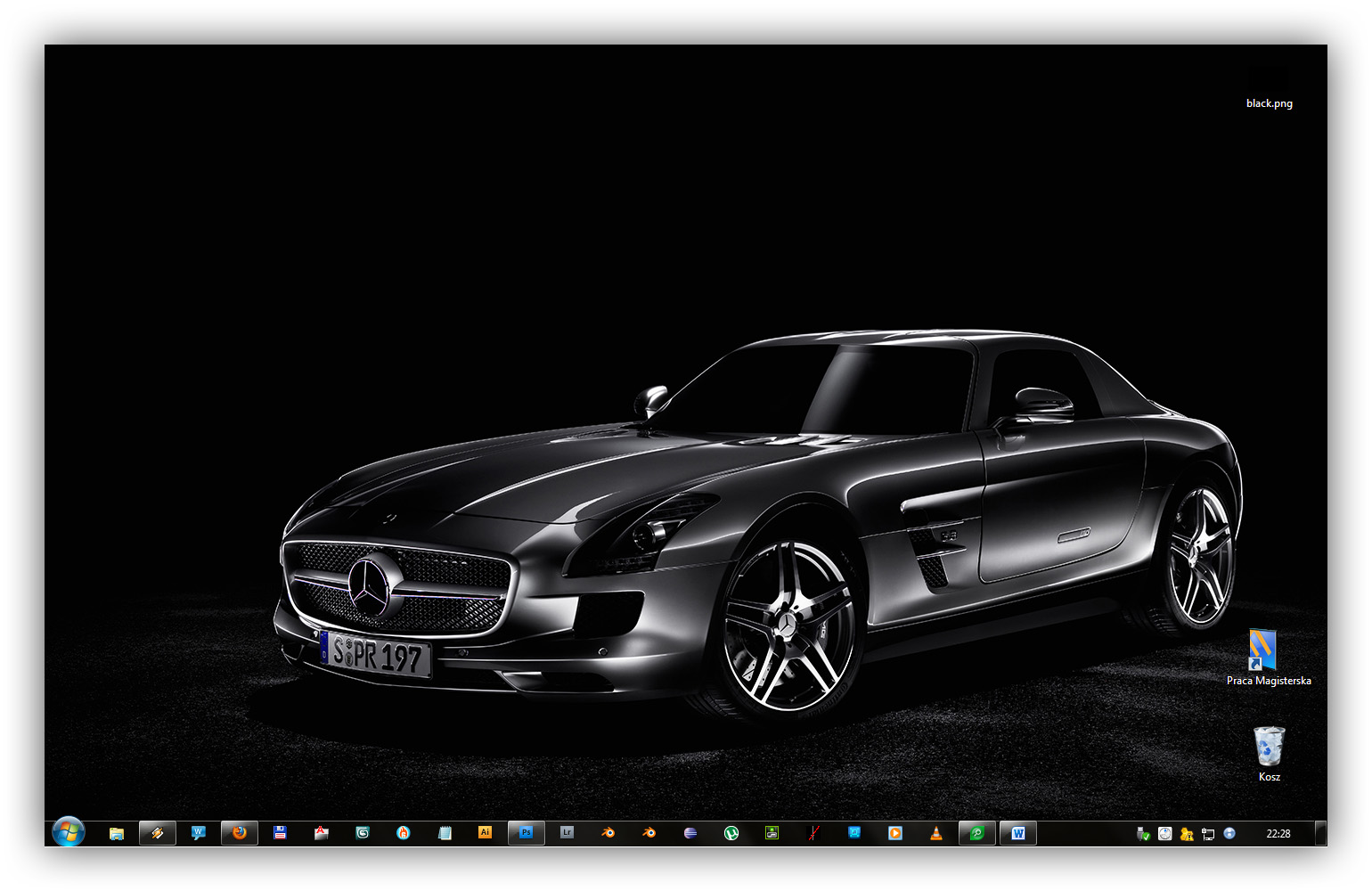The height and width of the screenshot is (891, 1372).
Task: Click the blue floppy disk taskbar icon
Action: 280,833
